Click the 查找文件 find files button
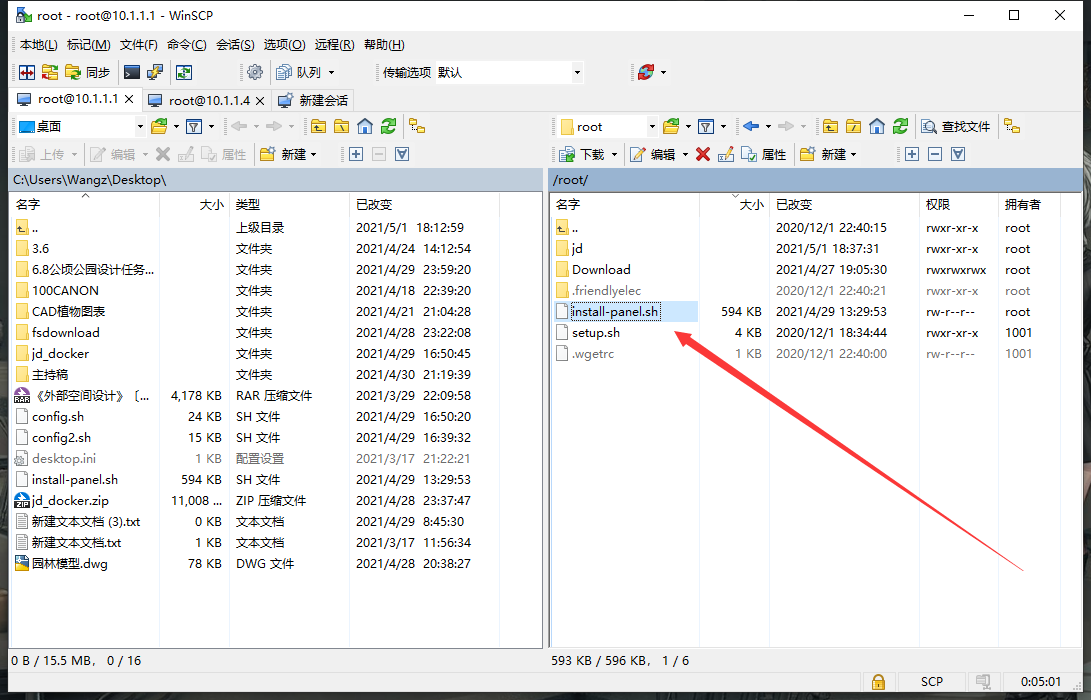Viewport: 1091px width, 700px height. coord(956,126)
